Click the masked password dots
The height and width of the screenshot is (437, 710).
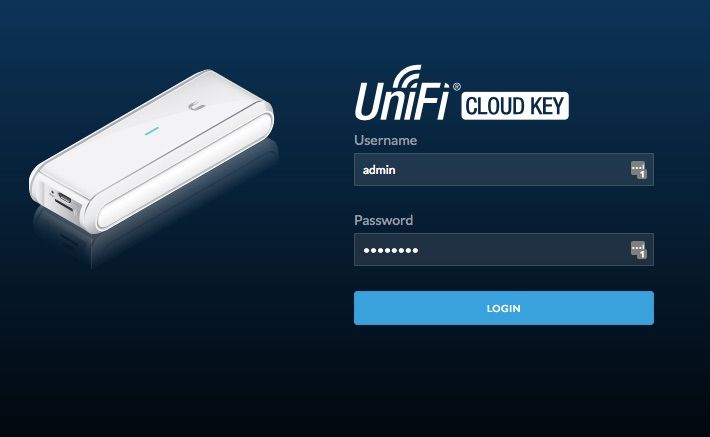click(391, 250)
